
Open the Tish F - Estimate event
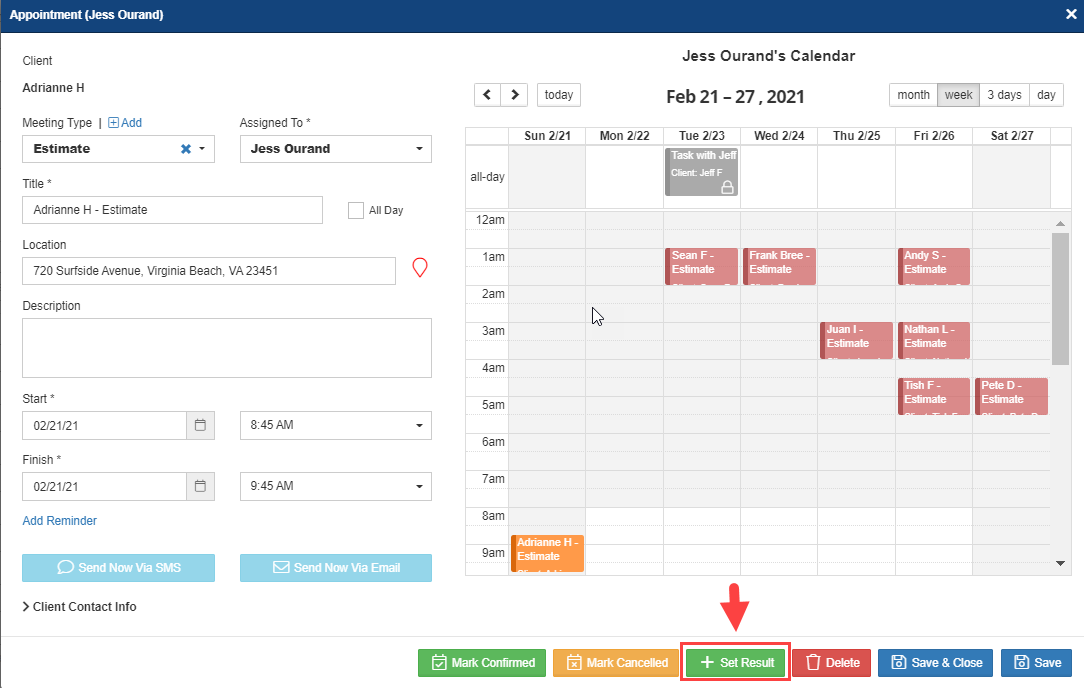(x=934, y=396)
